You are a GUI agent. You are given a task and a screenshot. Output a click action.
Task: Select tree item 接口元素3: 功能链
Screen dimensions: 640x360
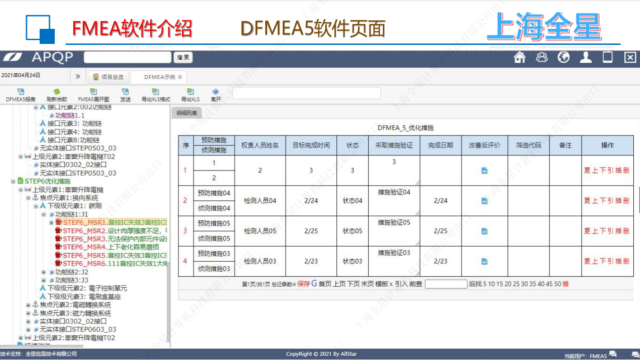pos(71,124)
